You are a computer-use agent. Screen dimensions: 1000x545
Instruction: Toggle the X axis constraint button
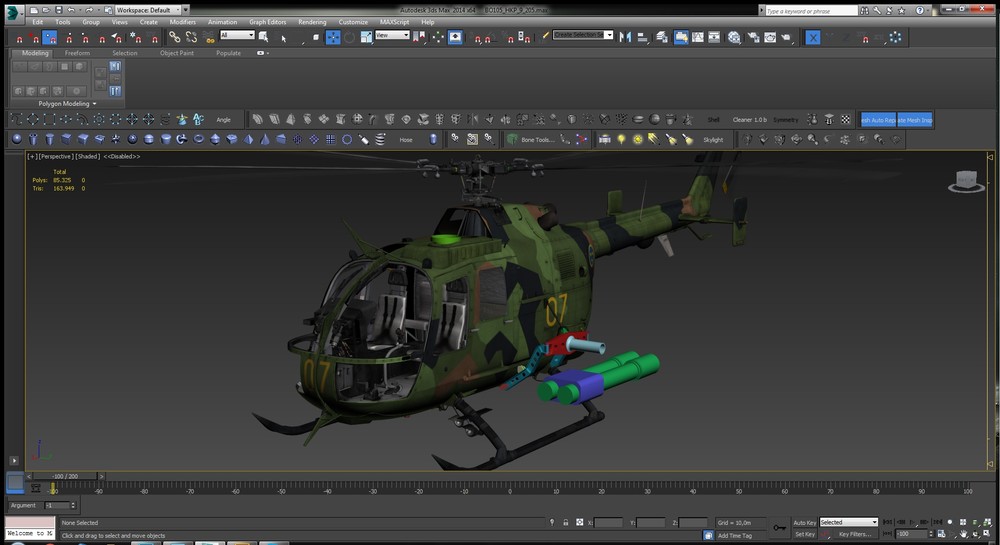coord(813,38)
